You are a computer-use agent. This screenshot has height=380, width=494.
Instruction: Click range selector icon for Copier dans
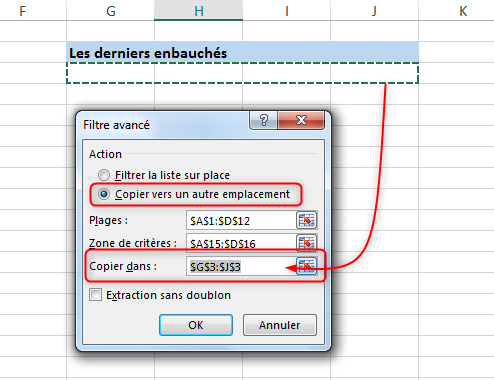[x=306, y=266]
